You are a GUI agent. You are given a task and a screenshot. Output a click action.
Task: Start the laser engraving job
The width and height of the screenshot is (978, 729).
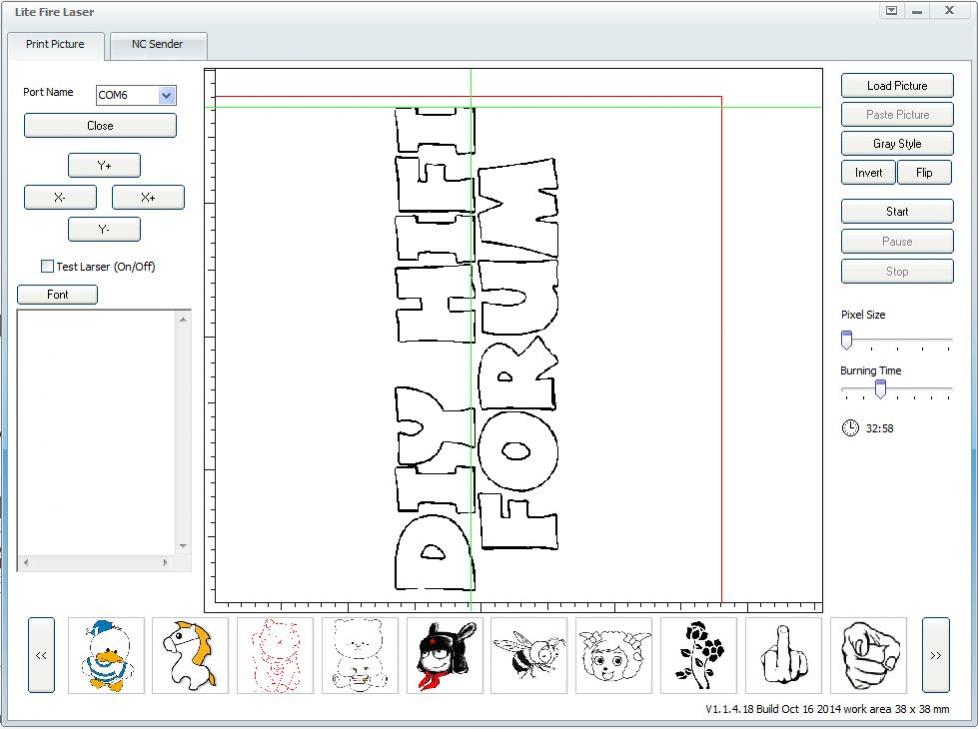coord(897,211)
